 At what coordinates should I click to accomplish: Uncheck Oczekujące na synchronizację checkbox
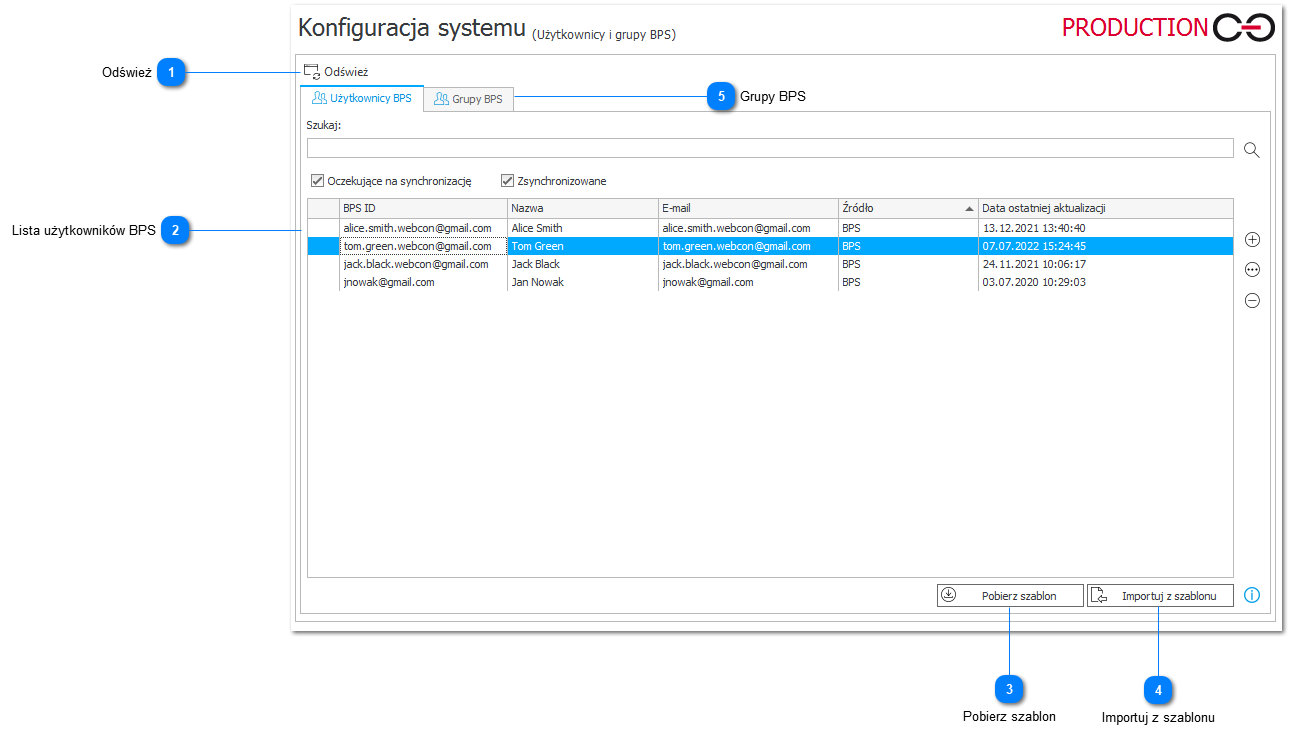(x=318, y=181)
